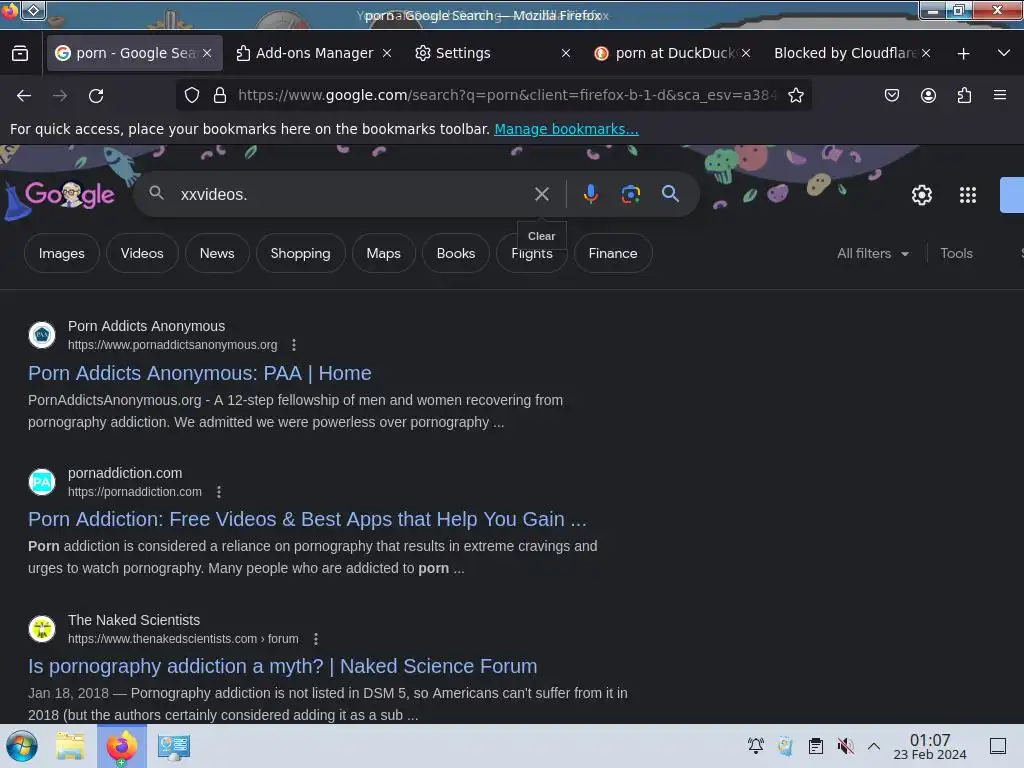This screenshot has width=1024, height=768.
Task: Show site security padlock info
Action: point(220,95)
